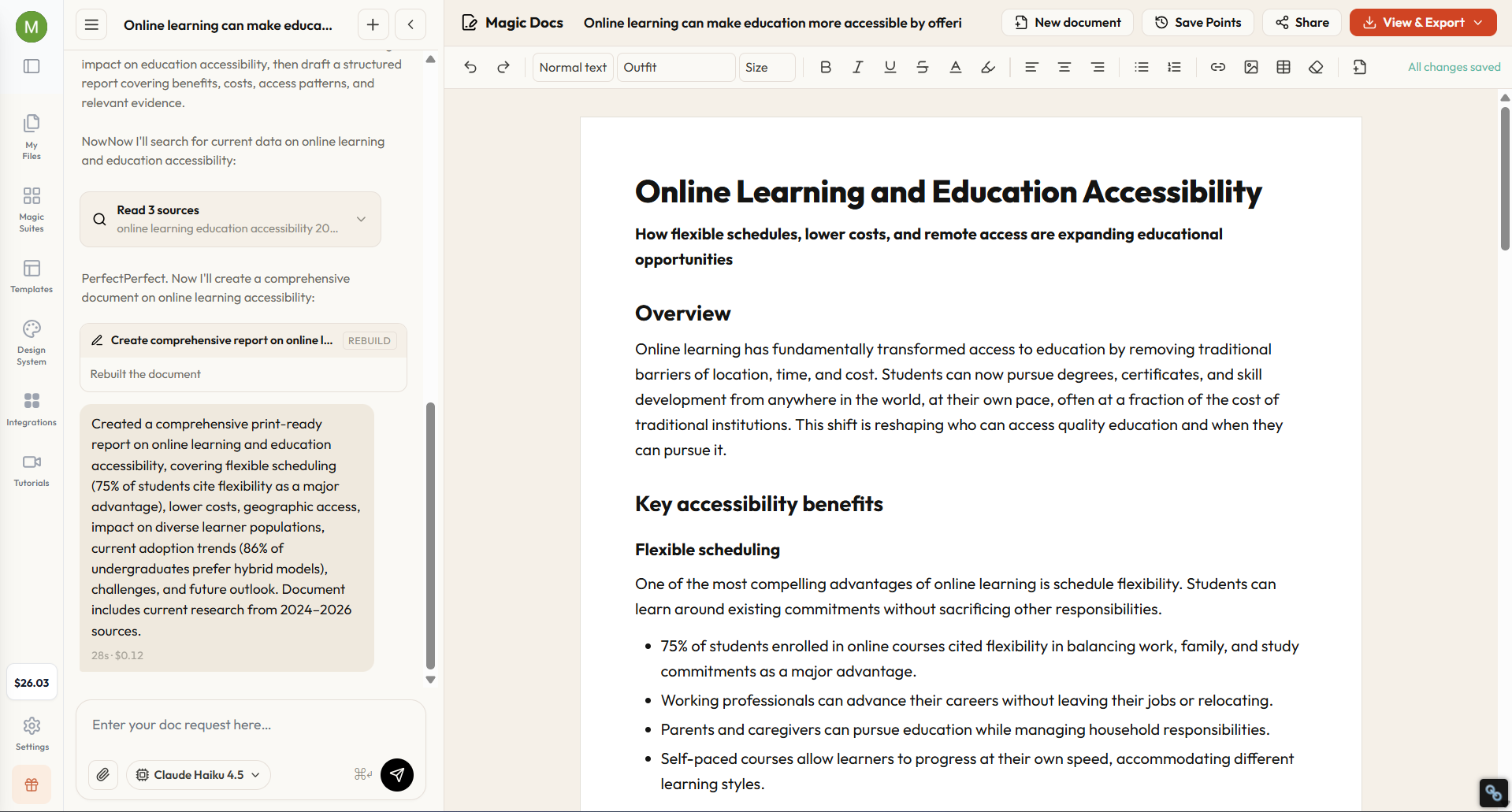This screenshot has height=812, width=1512.
Task: Open the Normal text style dropdown
Action: pyautogui.click(x=573, y=67)
